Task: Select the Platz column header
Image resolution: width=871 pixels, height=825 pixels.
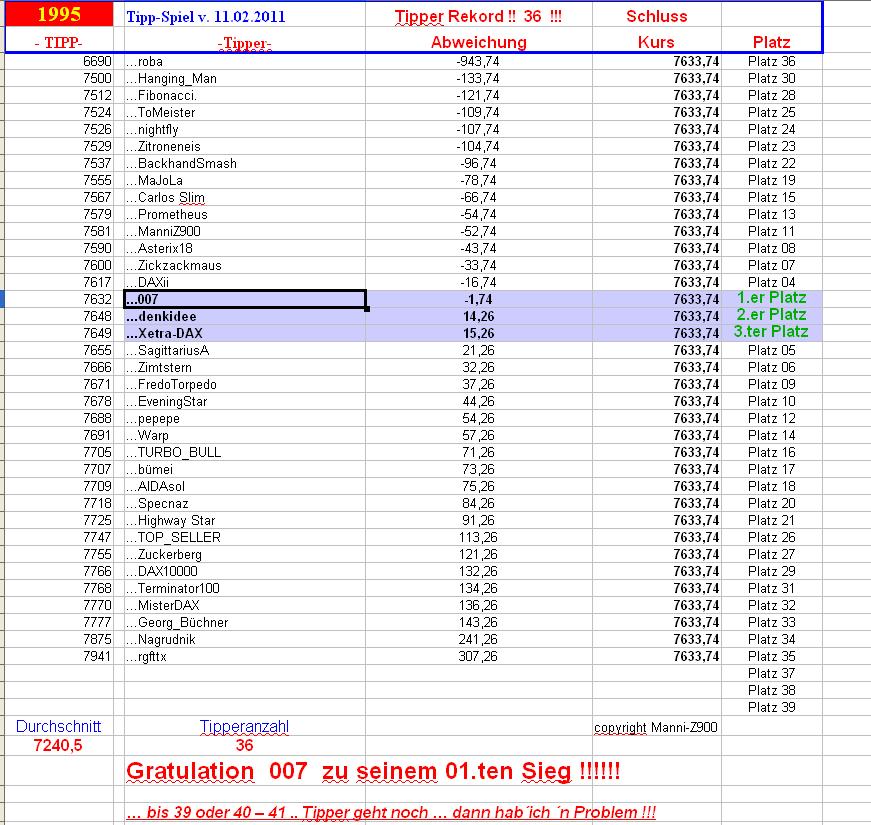Action: click(772, 42)
